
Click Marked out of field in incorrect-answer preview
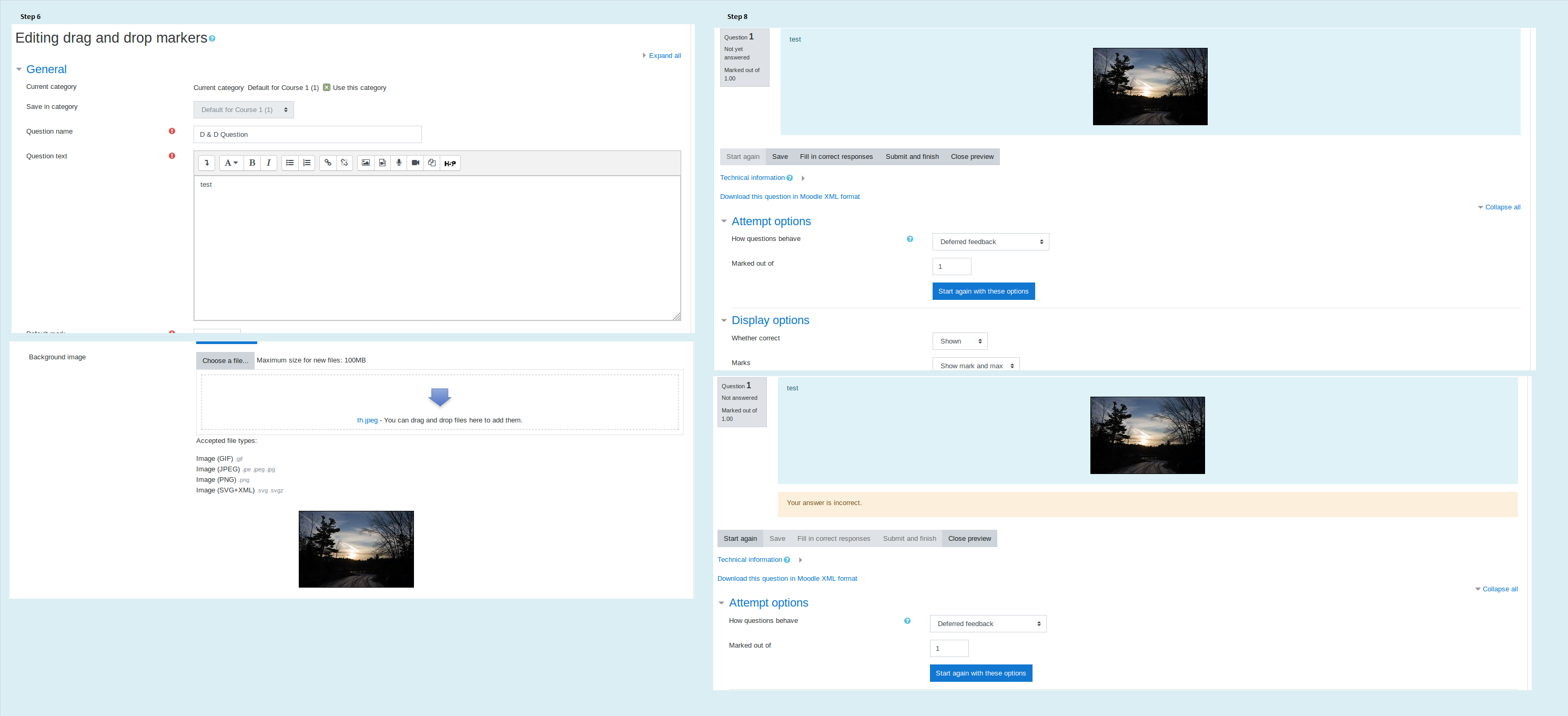pos(949,649)
